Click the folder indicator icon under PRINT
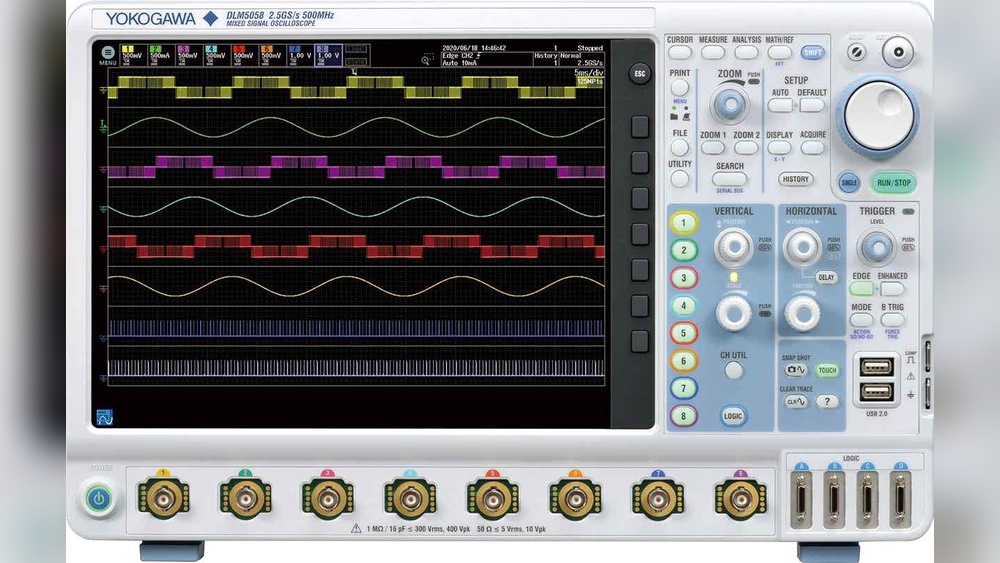The image size is (1000, 563). point(673,117)
